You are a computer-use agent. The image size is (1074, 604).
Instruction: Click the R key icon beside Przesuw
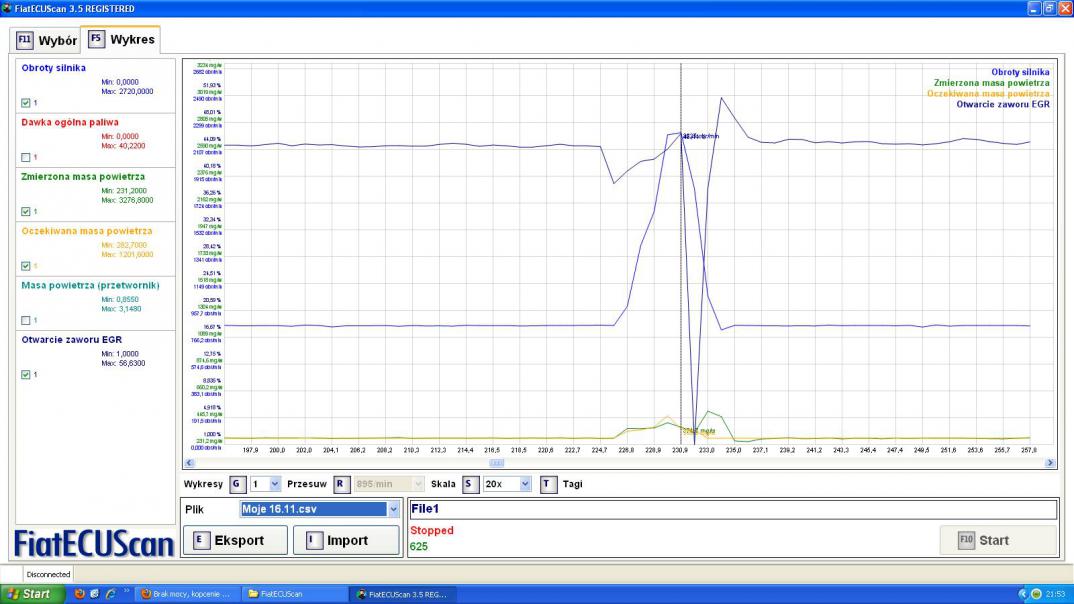pos(341,484)
